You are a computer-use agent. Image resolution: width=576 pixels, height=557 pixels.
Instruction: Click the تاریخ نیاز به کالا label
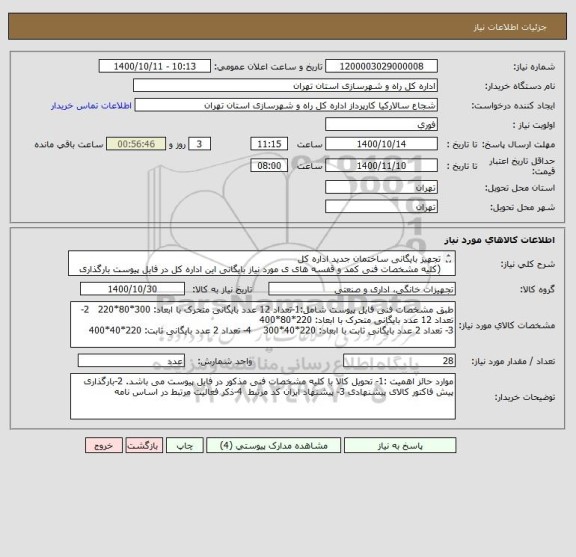223,290
